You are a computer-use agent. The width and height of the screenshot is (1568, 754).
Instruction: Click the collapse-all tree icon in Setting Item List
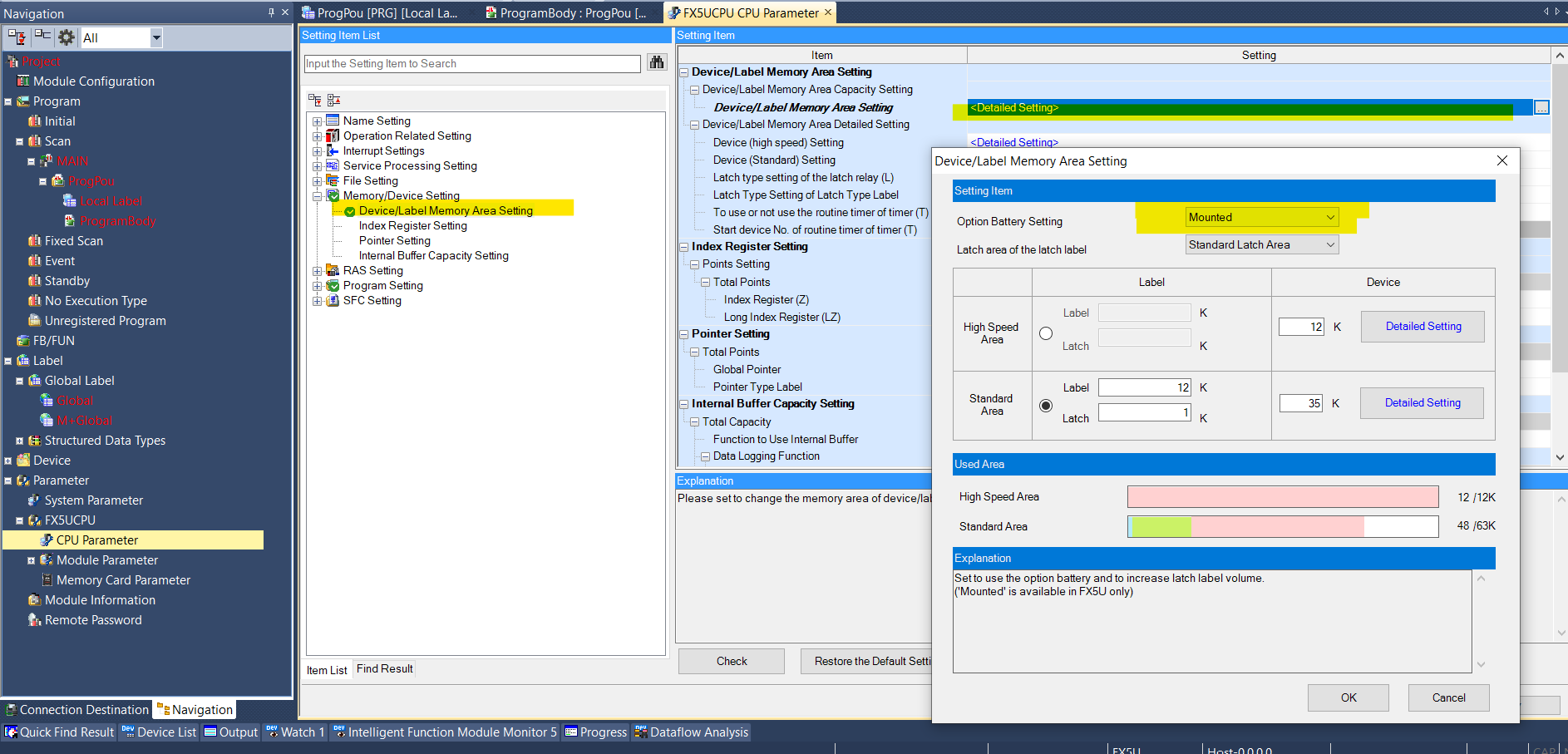[x=333, y=100]
